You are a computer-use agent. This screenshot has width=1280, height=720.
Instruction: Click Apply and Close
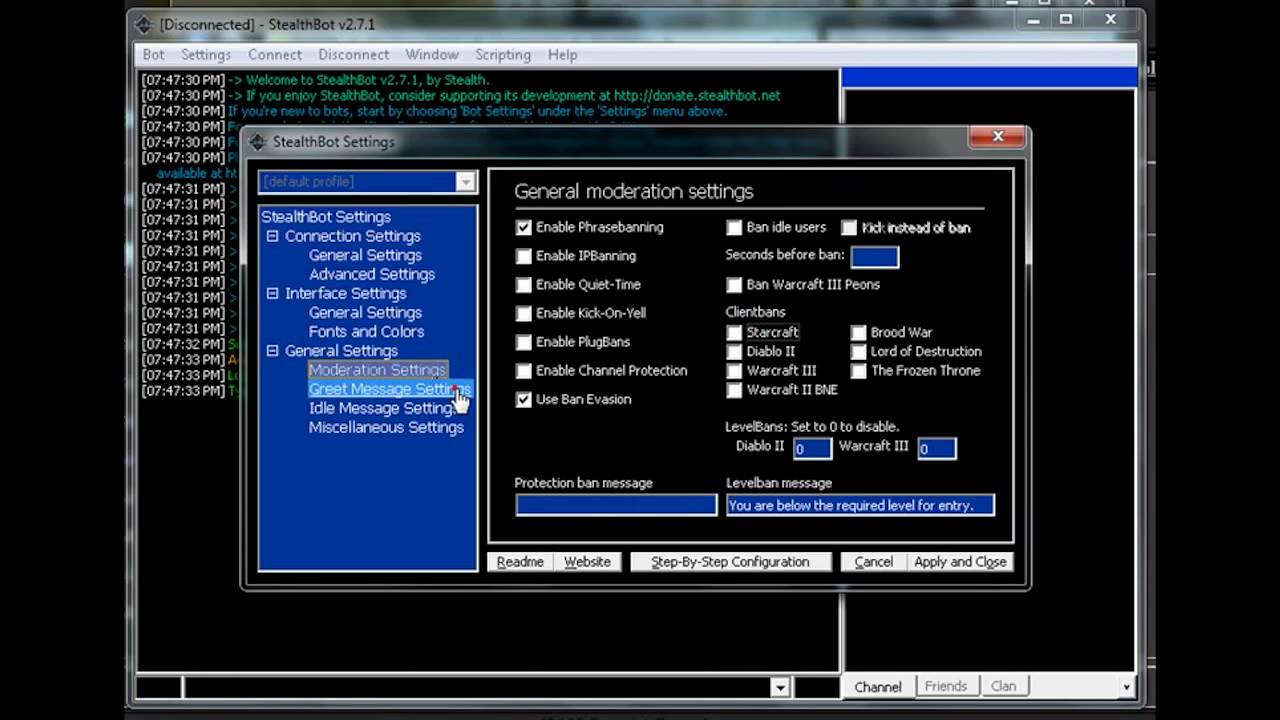[960, 562]
